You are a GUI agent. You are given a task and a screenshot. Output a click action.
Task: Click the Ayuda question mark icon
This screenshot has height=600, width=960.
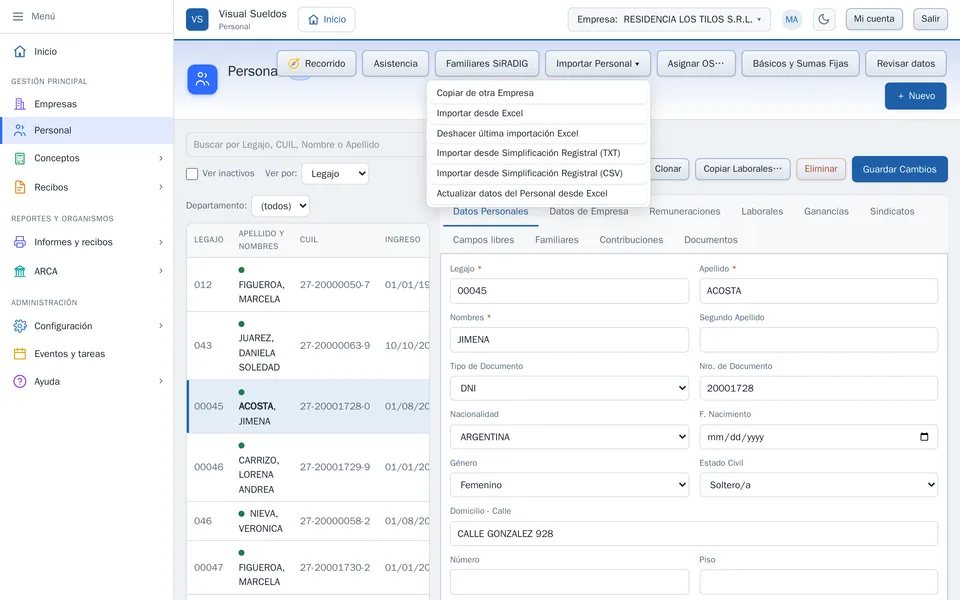tap(20, 381)
